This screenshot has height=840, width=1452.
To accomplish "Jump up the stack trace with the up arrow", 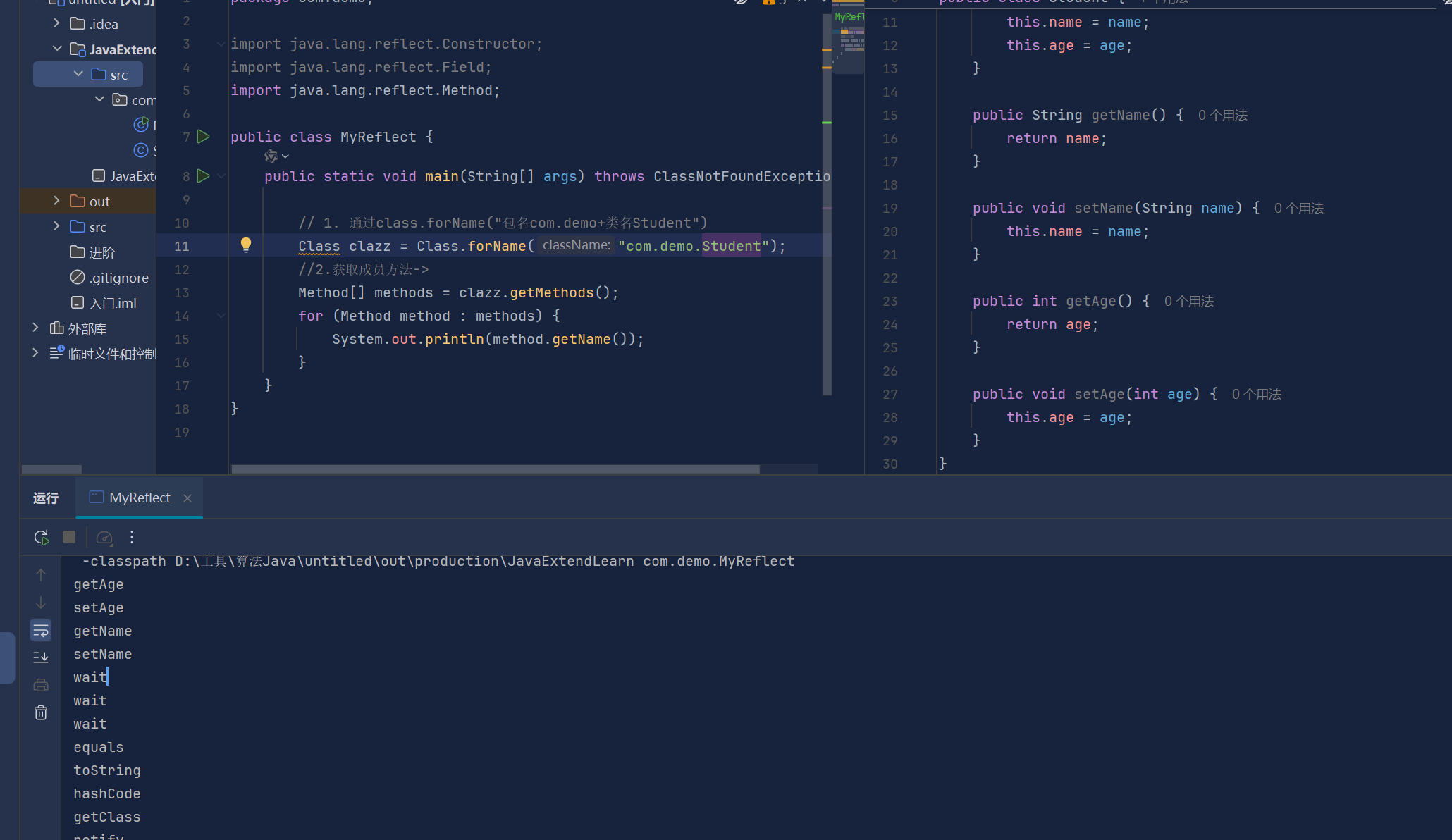I will pyautogui.click(x=41, y=575).
